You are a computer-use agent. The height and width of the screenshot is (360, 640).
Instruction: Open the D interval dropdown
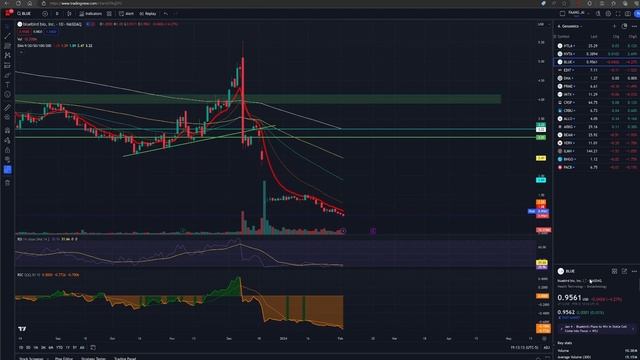(57, 13)
